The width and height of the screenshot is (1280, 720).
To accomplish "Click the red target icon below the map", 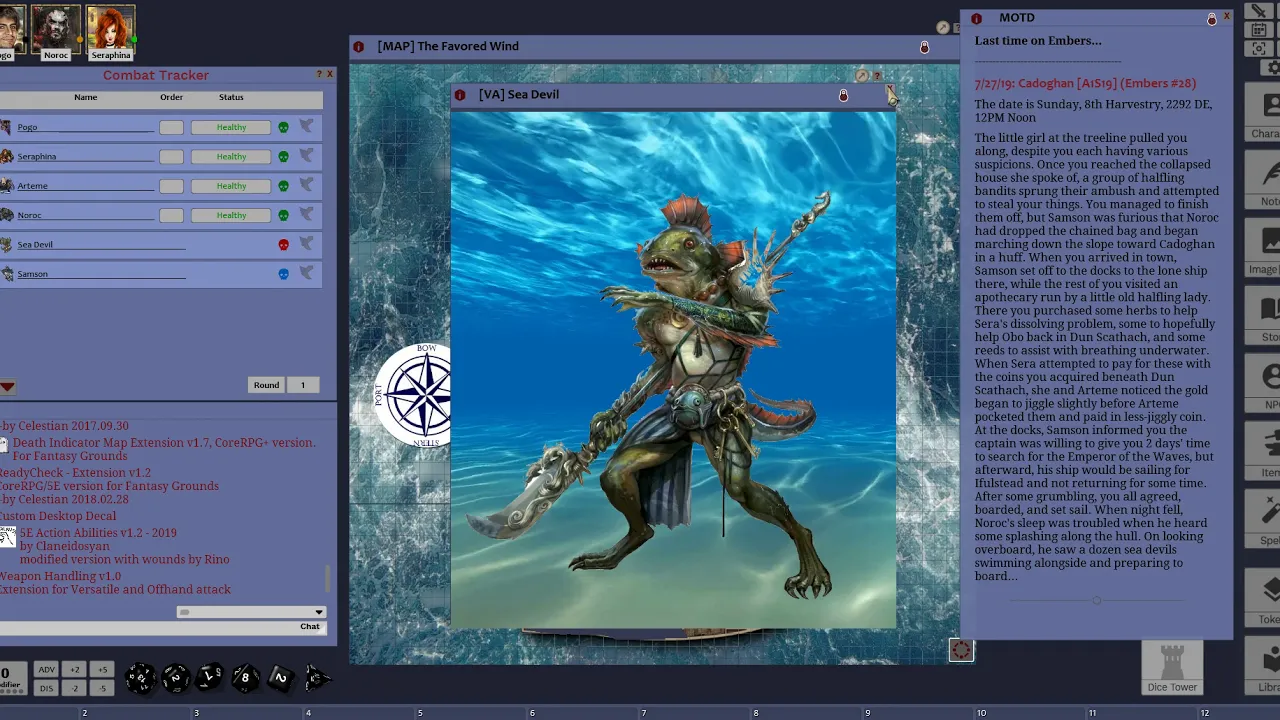I will point(961,650).
